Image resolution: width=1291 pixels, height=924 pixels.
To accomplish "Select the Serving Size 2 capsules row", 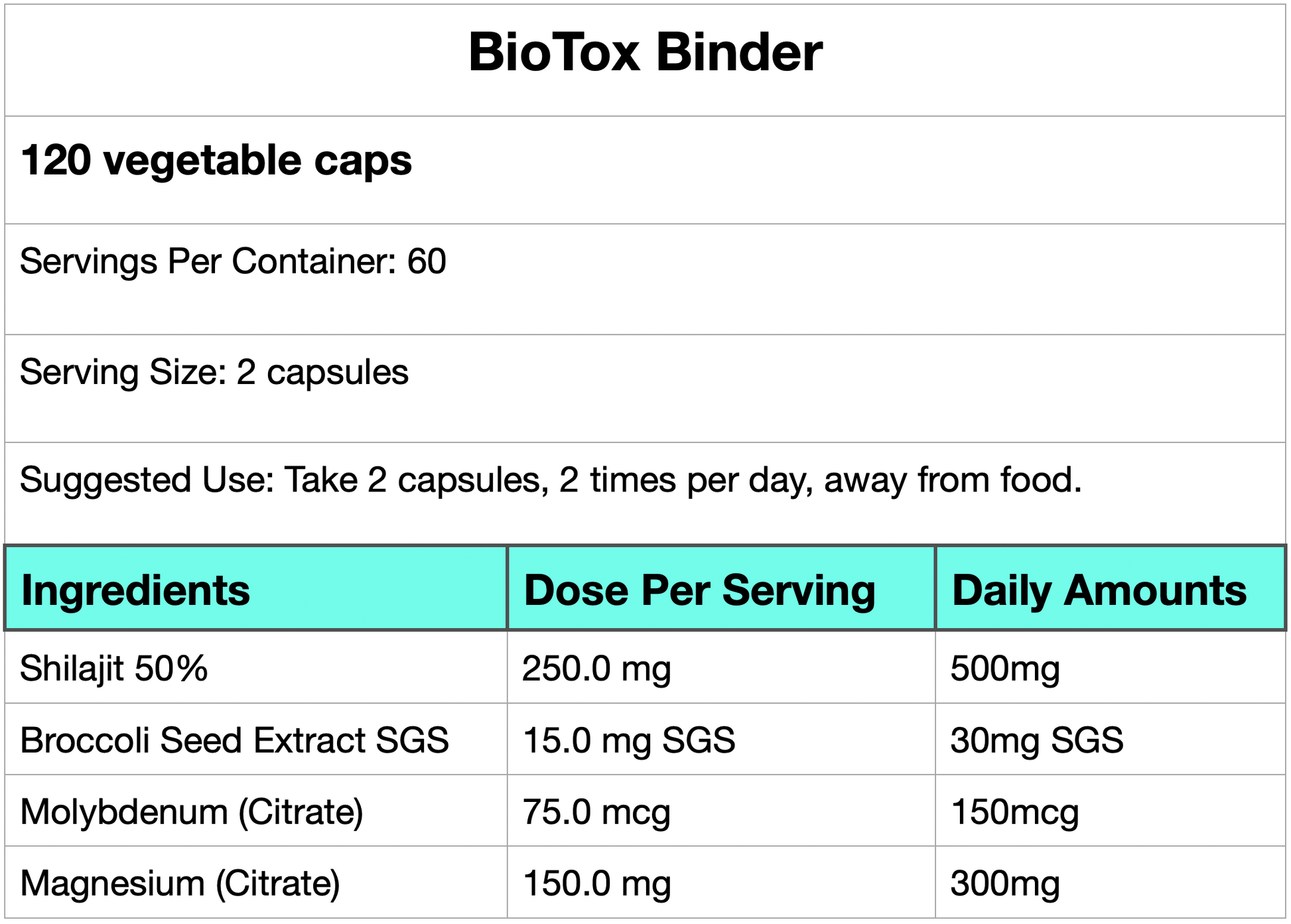I will tap(214, 373).
